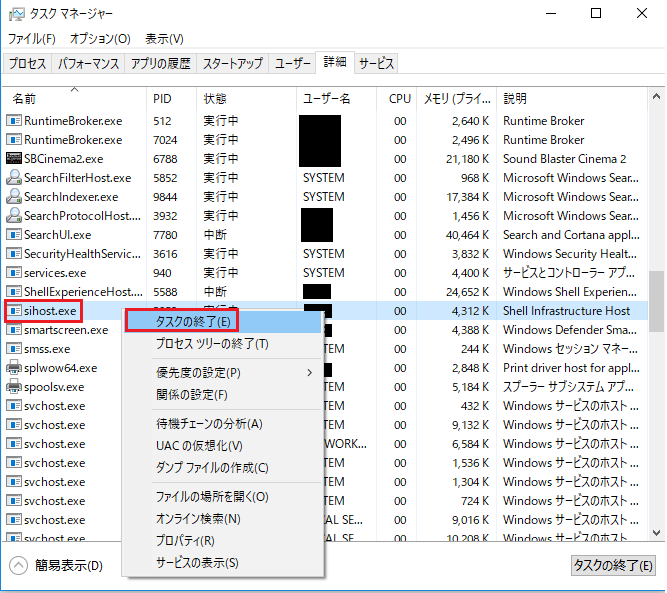The image size is (667, 593).
Task: Click the SearchFilterHost.exe process icon
Action: click(x=14, y=177)
